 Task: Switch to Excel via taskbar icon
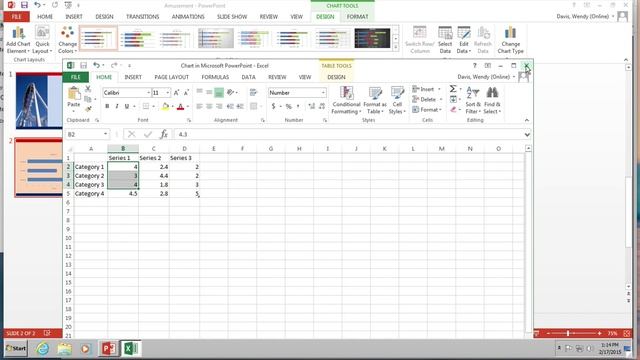131,349
